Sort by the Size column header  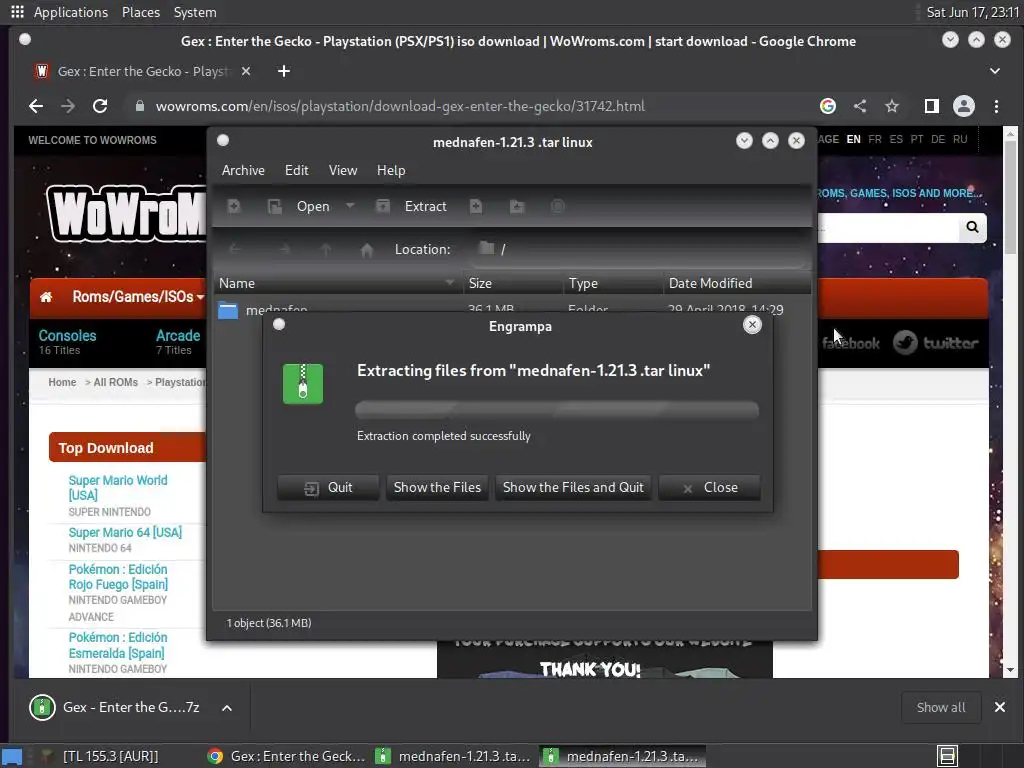(x=513, y=283)
